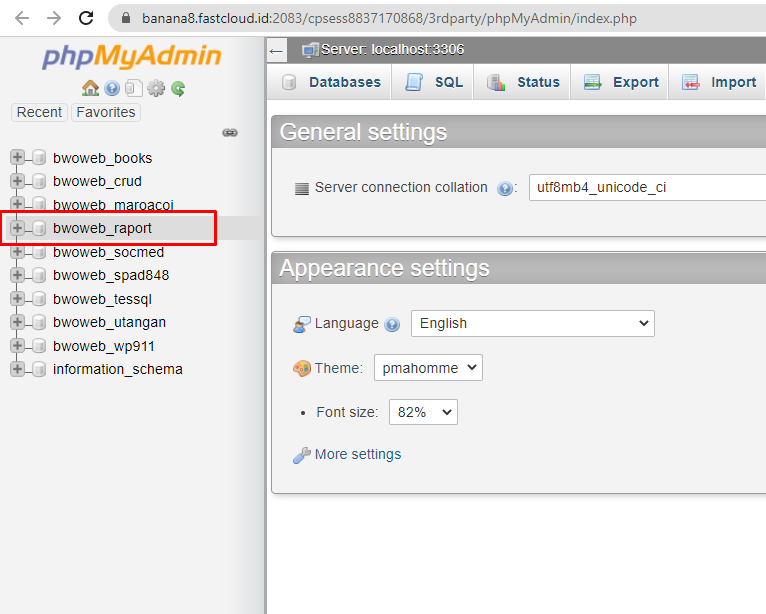This screenshot has width=766, height=614.
Task: Click the padlock site info icon
Action: coord(126,18)
